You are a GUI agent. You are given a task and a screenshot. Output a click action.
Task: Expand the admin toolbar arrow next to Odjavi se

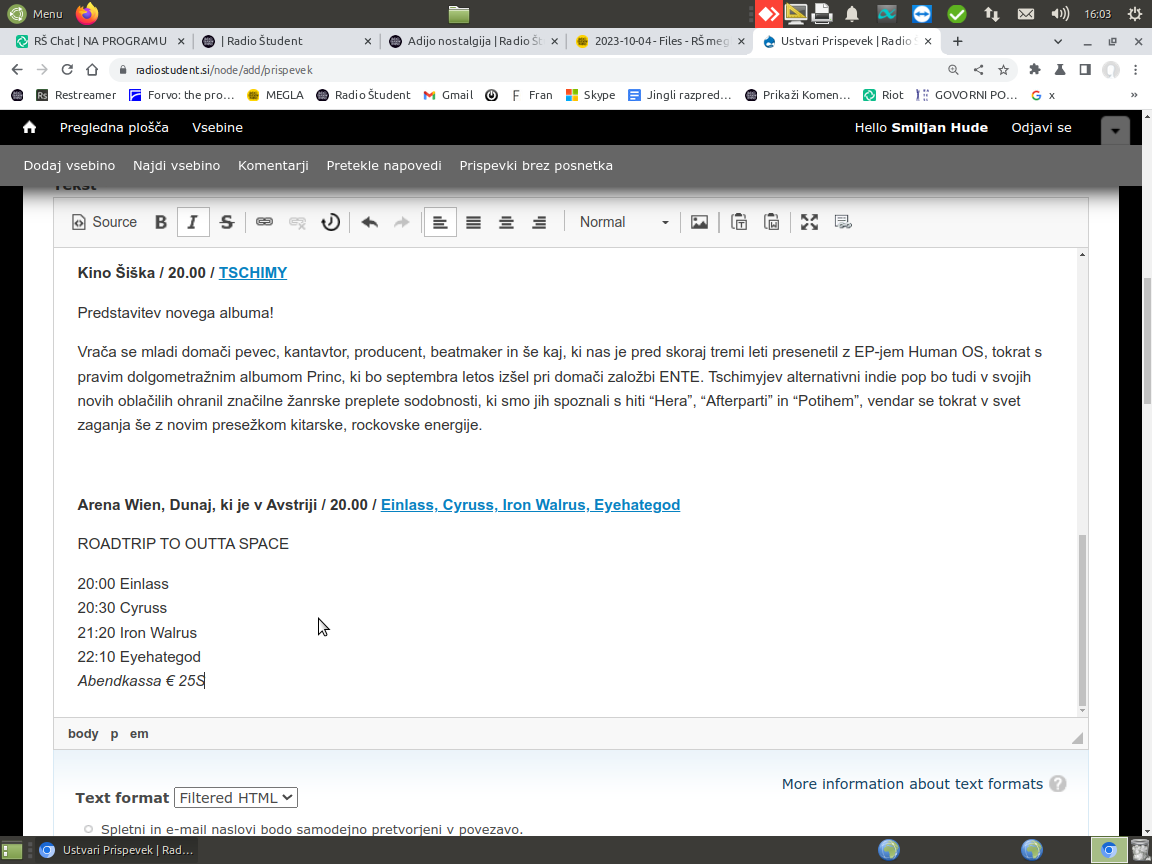[x=1115, y=131]
